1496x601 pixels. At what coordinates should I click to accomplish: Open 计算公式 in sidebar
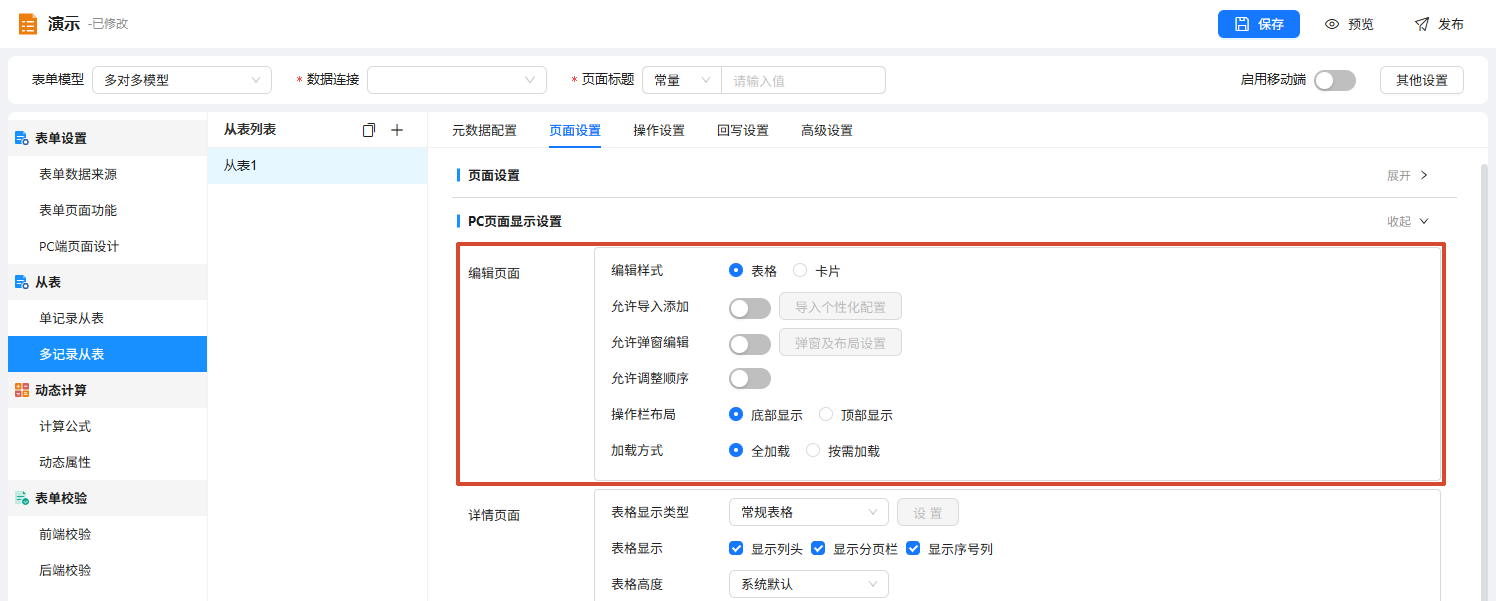coord(107,426)
